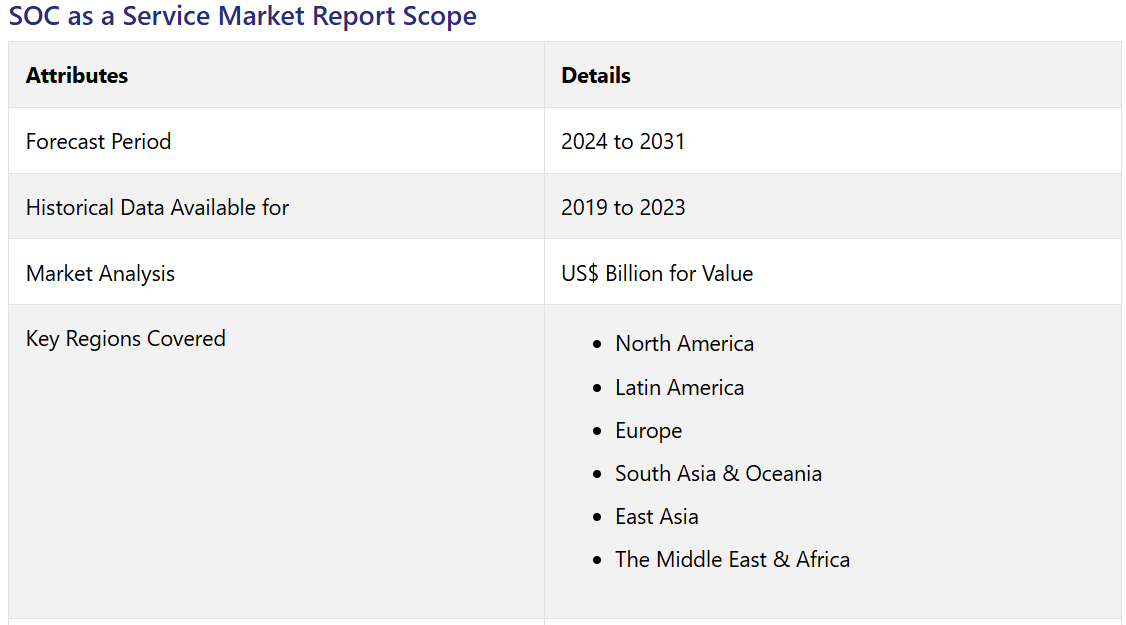The width and height of the screenshot is (1126, 625).
Task: Select the 'East Asia' list item
Action: (656, 516)
